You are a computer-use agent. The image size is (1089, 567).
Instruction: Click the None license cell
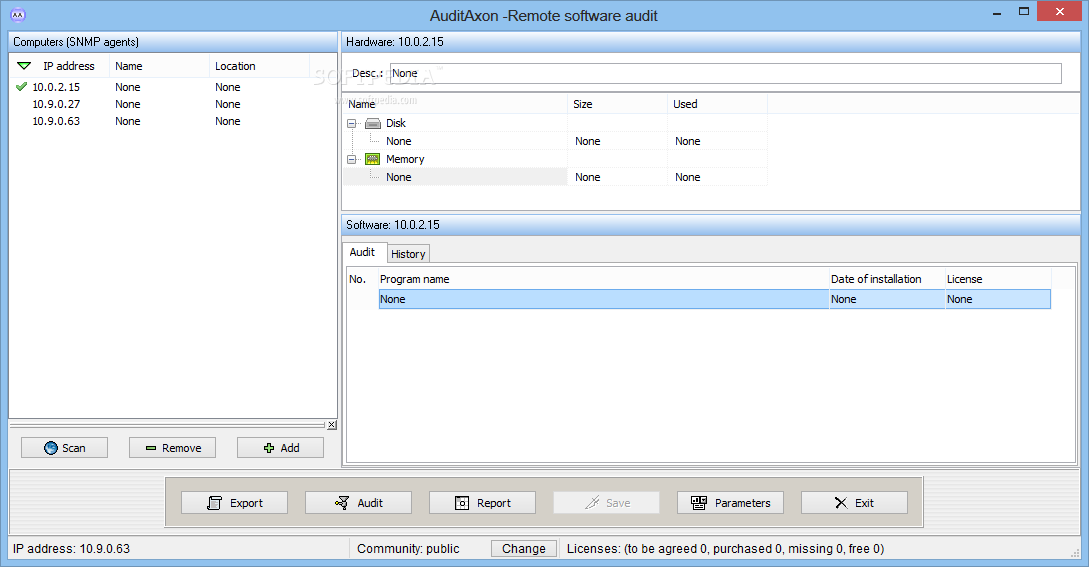[x=998, y=299]
